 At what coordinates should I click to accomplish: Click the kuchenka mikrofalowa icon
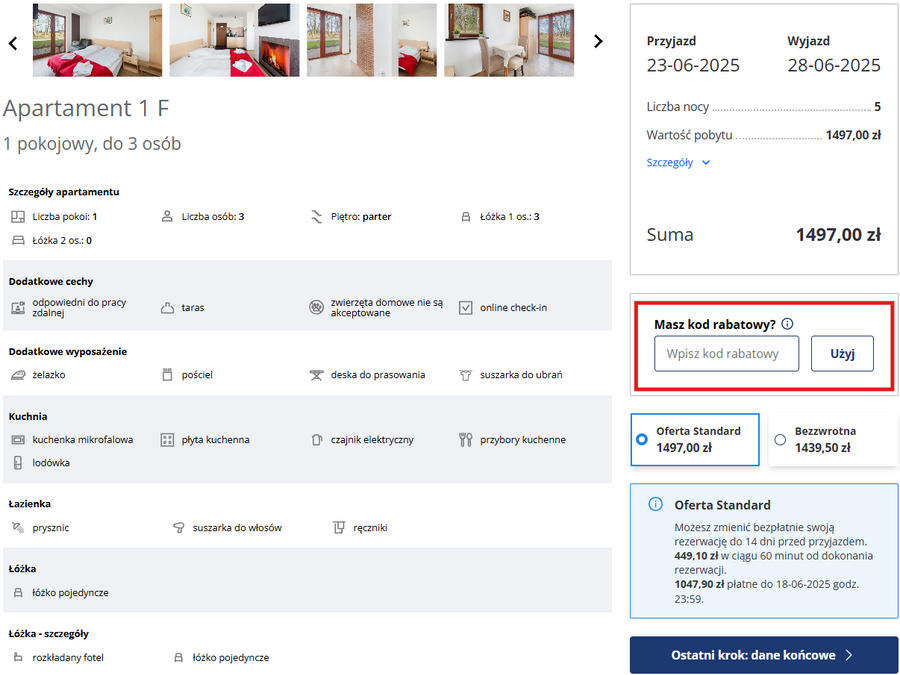tap(17, 440)
